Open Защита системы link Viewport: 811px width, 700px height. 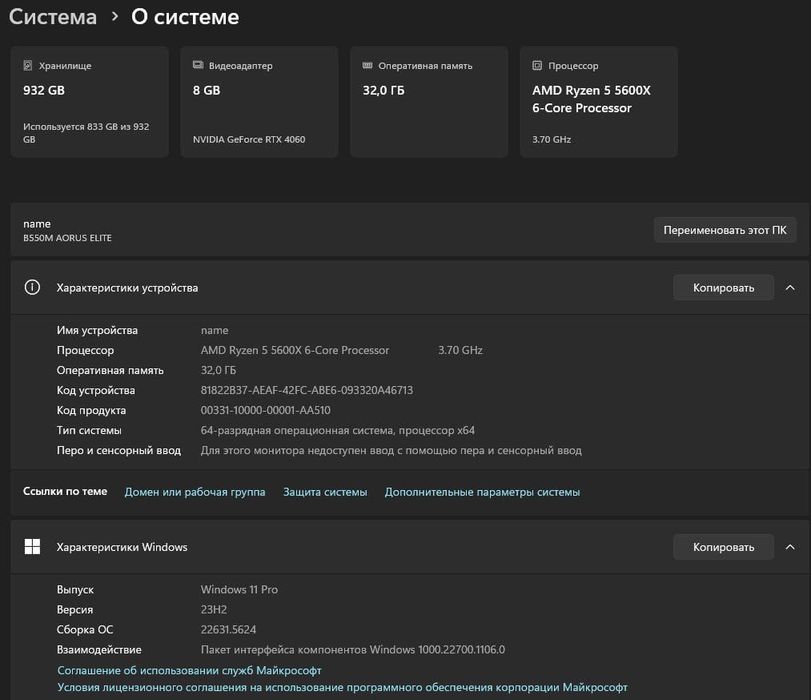(x=325, y=492)
